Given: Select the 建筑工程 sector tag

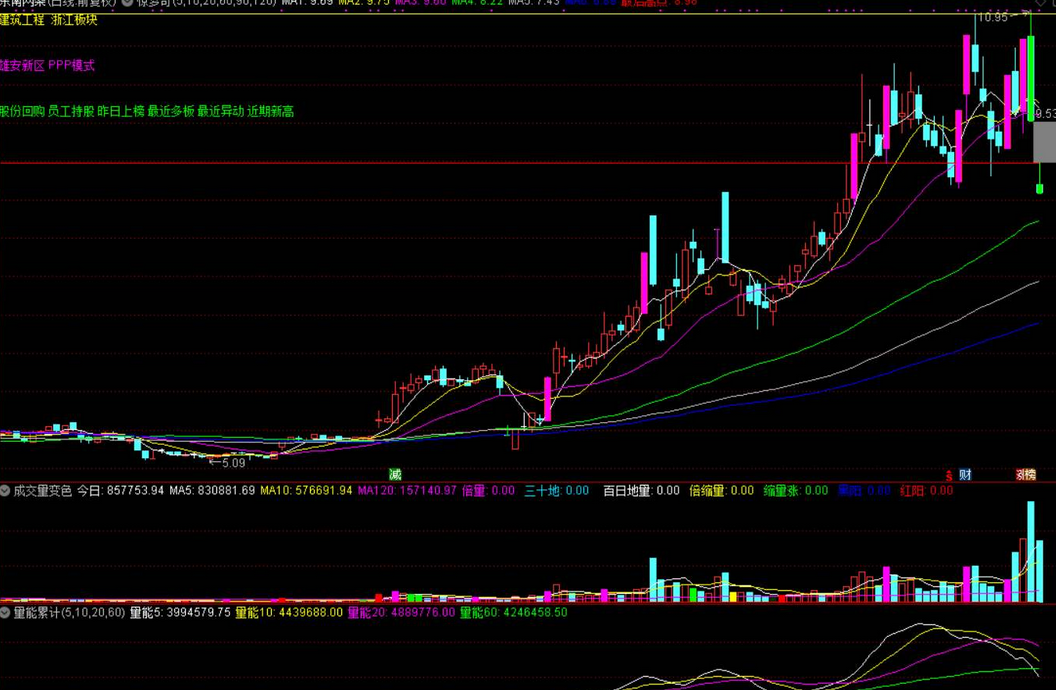Looking at the screenshot, I should coord(22,20).
